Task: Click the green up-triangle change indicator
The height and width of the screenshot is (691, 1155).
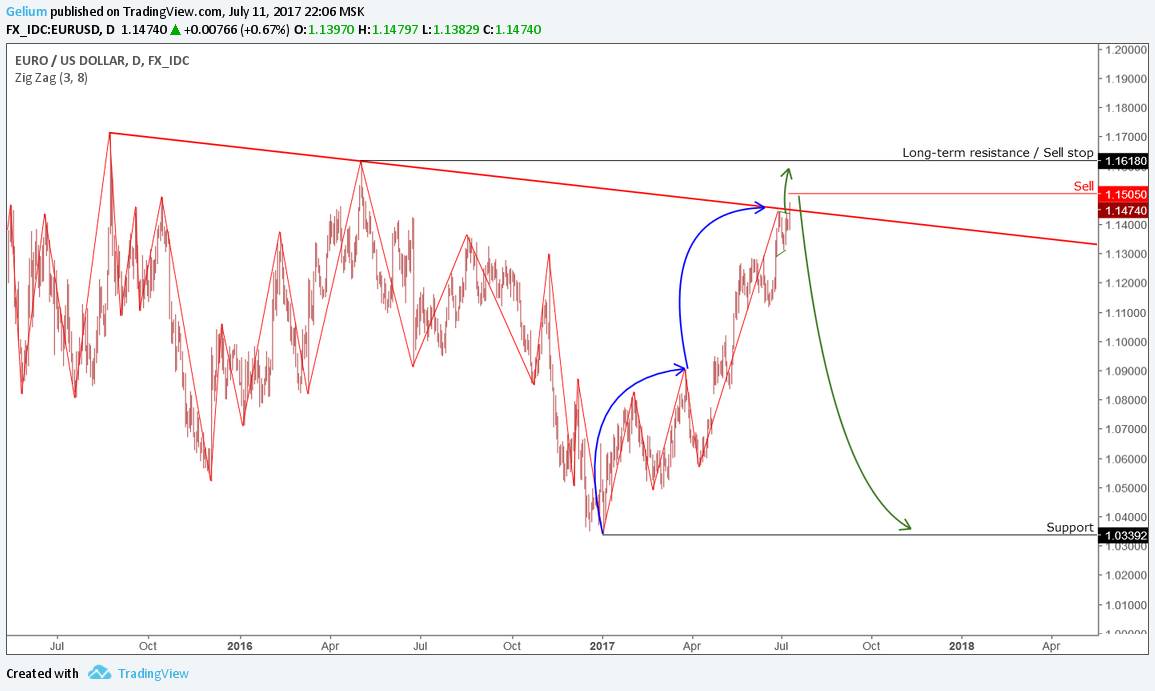Action: click(175, 30)
